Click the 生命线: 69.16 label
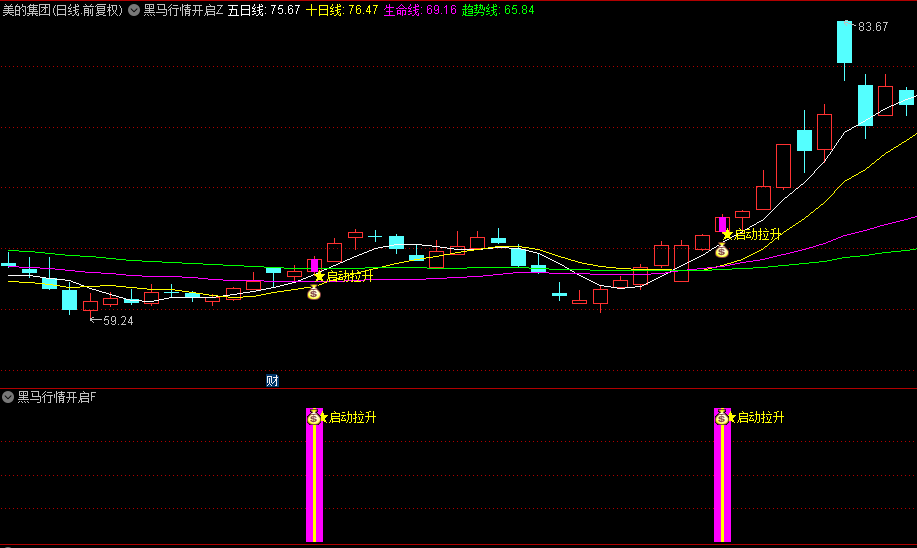917x548 pixels. coord(420,10)
